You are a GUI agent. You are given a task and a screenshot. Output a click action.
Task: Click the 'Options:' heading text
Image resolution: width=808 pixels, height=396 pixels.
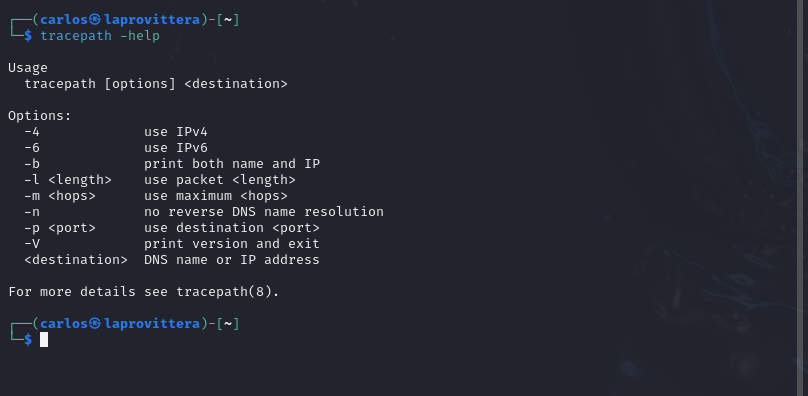click(x=40, y=116)
